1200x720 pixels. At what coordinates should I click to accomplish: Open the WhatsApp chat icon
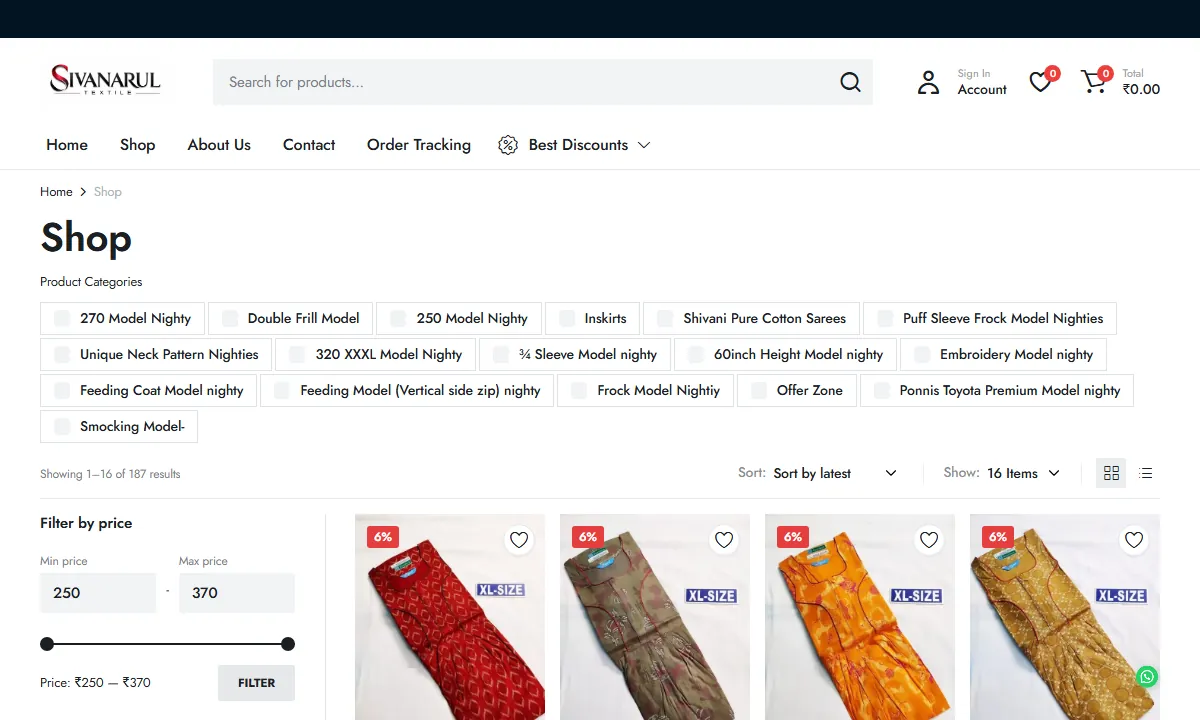coord(1147,677)
